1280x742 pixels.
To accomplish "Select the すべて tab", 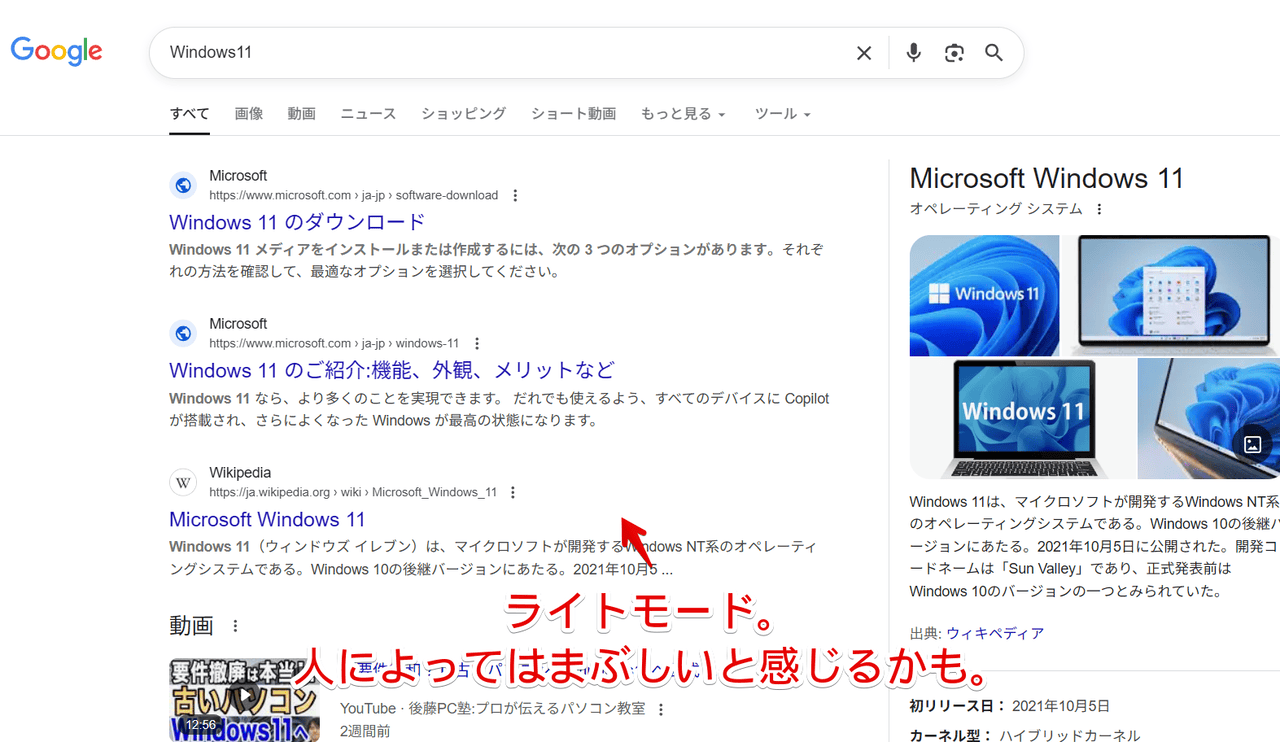I will click(x=189, y=114).
